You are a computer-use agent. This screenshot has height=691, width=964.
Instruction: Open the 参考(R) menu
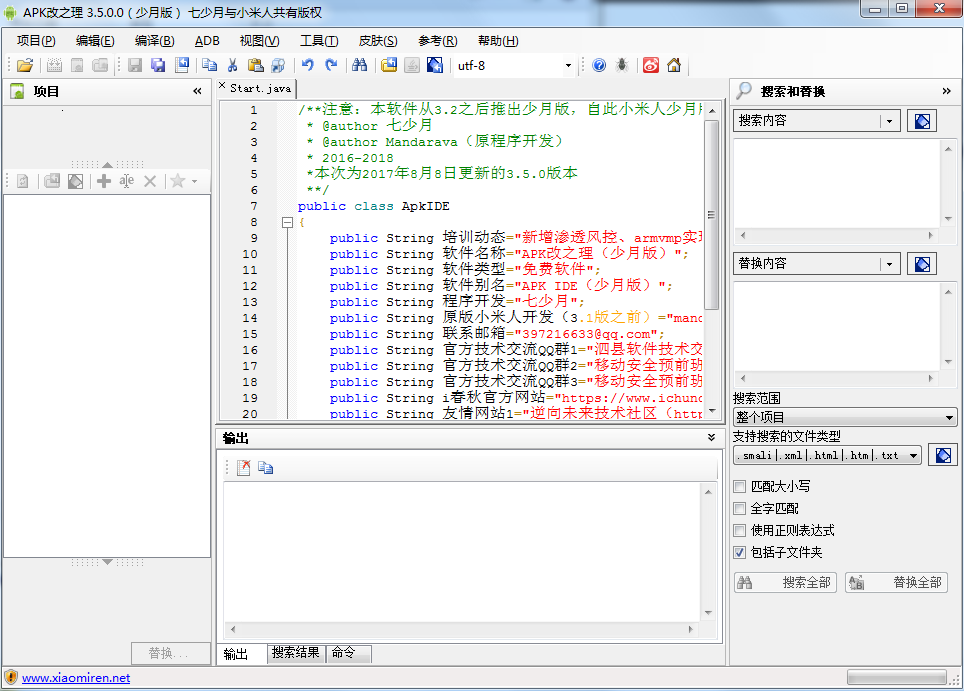[x=437, y=41]
